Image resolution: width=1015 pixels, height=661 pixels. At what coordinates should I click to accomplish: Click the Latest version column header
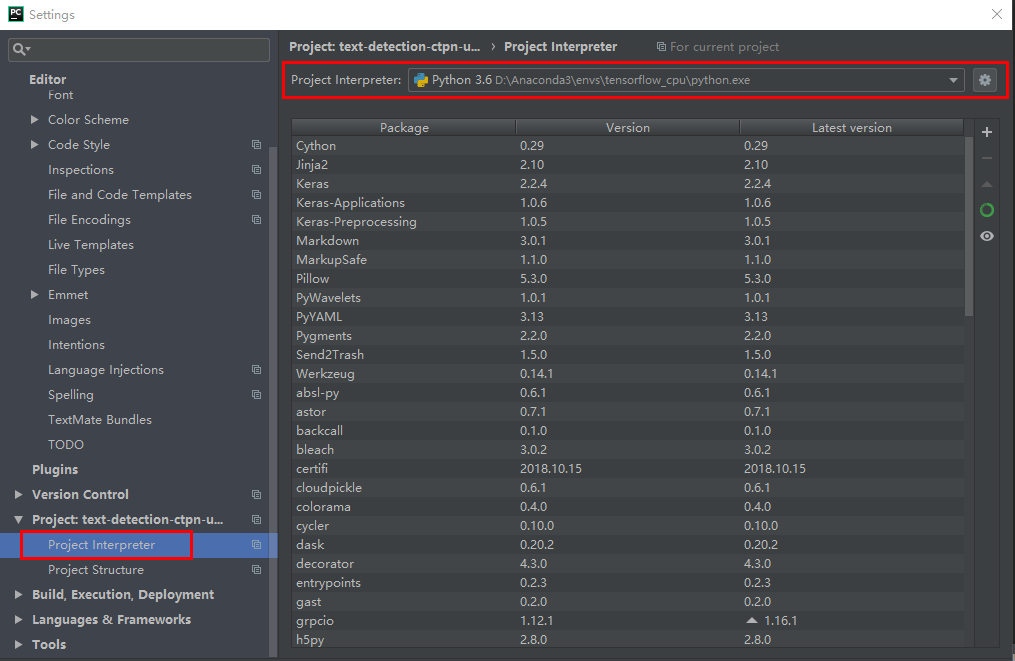(852, 128)
